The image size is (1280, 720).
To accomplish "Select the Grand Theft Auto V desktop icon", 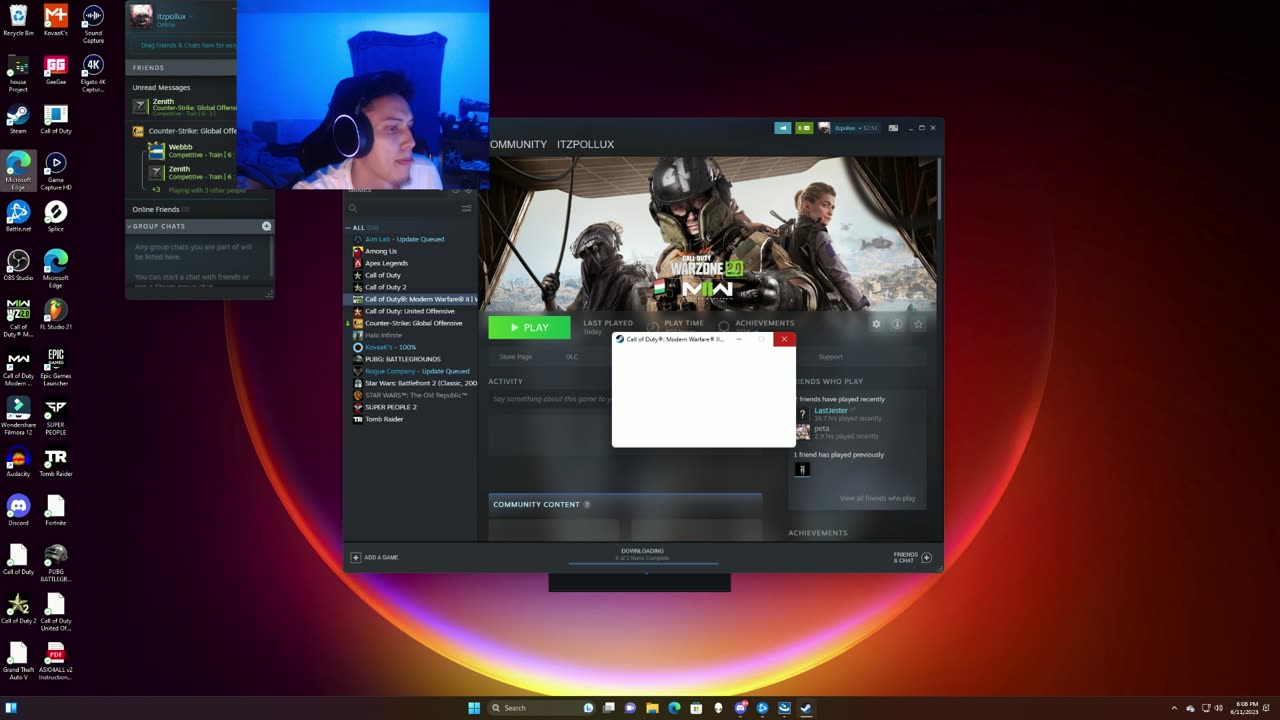I will pos(18,662).
